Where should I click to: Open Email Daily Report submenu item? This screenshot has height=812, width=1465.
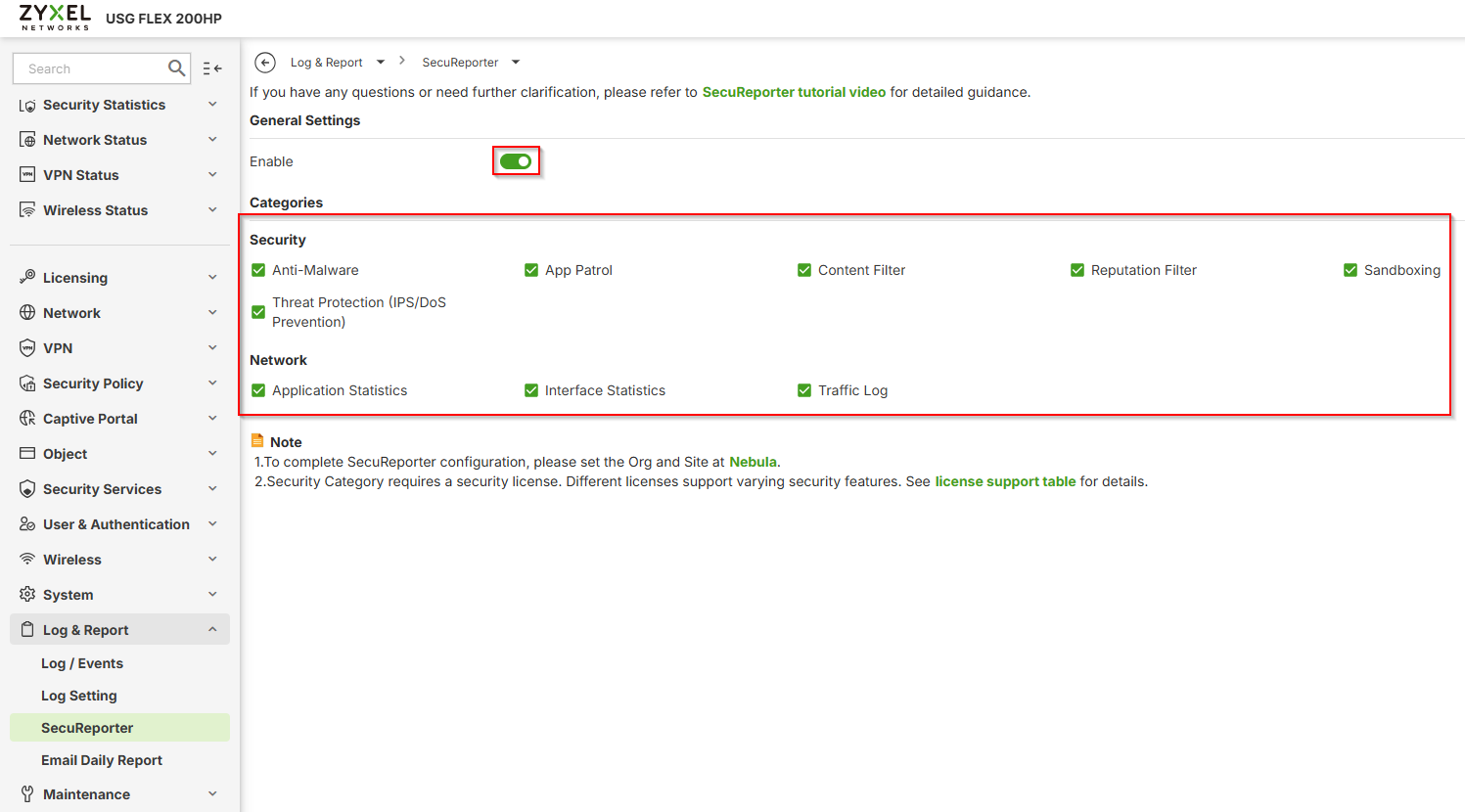(x=102, y=760)
